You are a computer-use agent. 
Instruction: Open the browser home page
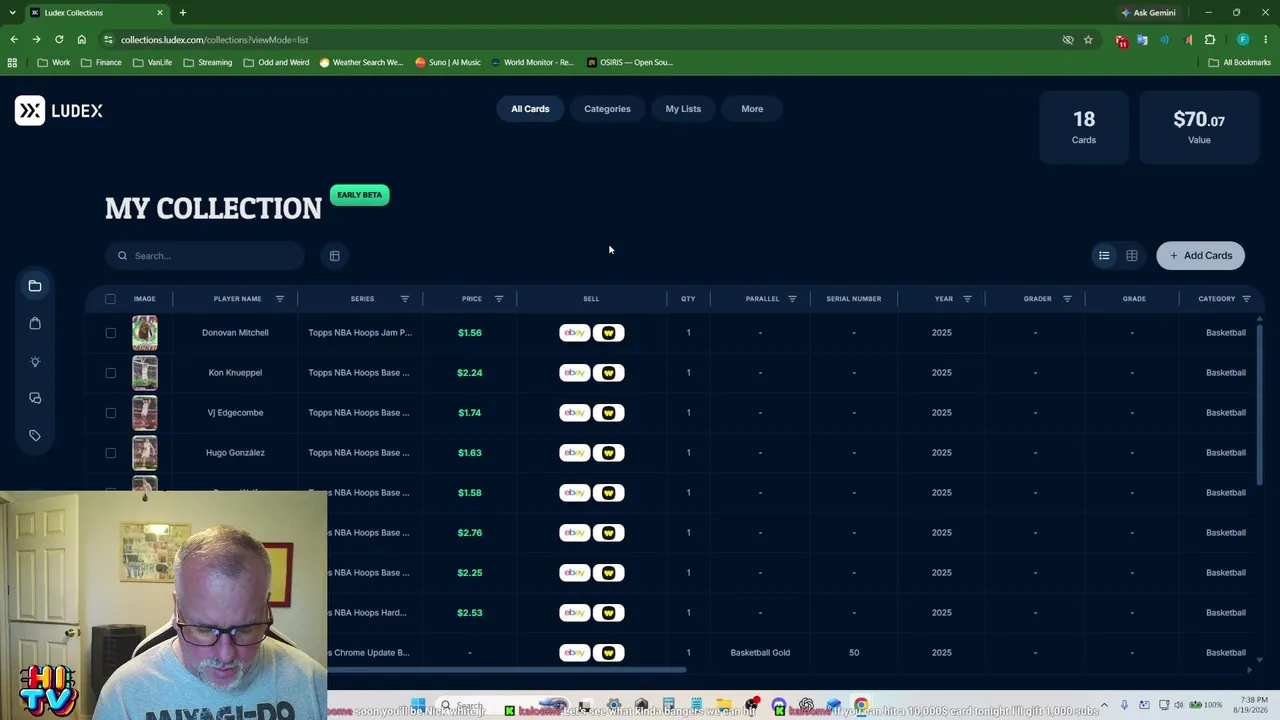[x=82, y=40]
